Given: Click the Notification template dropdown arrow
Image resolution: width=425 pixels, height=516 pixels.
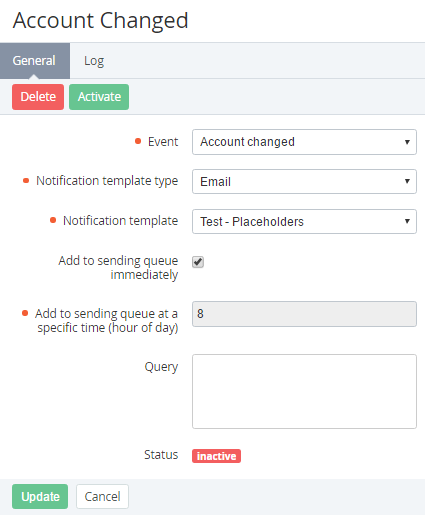Looking at the screenshot, I should 407,221.
